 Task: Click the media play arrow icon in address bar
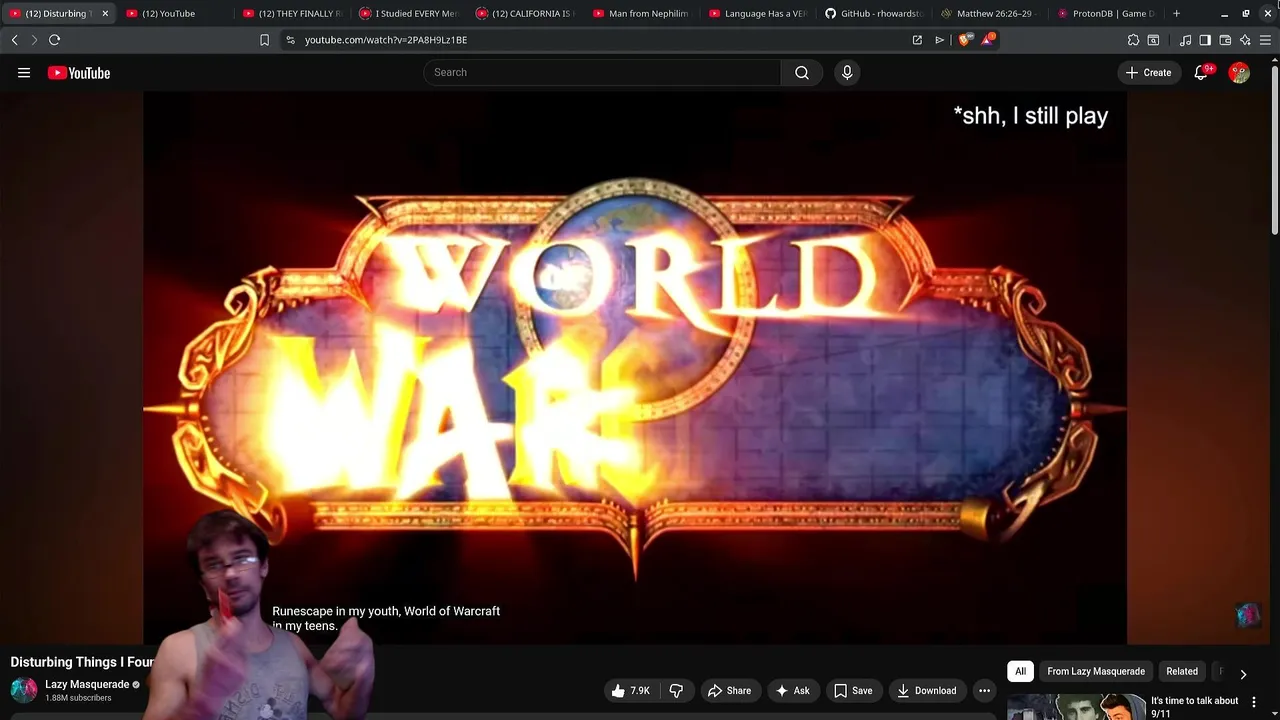tap(939, 40)
